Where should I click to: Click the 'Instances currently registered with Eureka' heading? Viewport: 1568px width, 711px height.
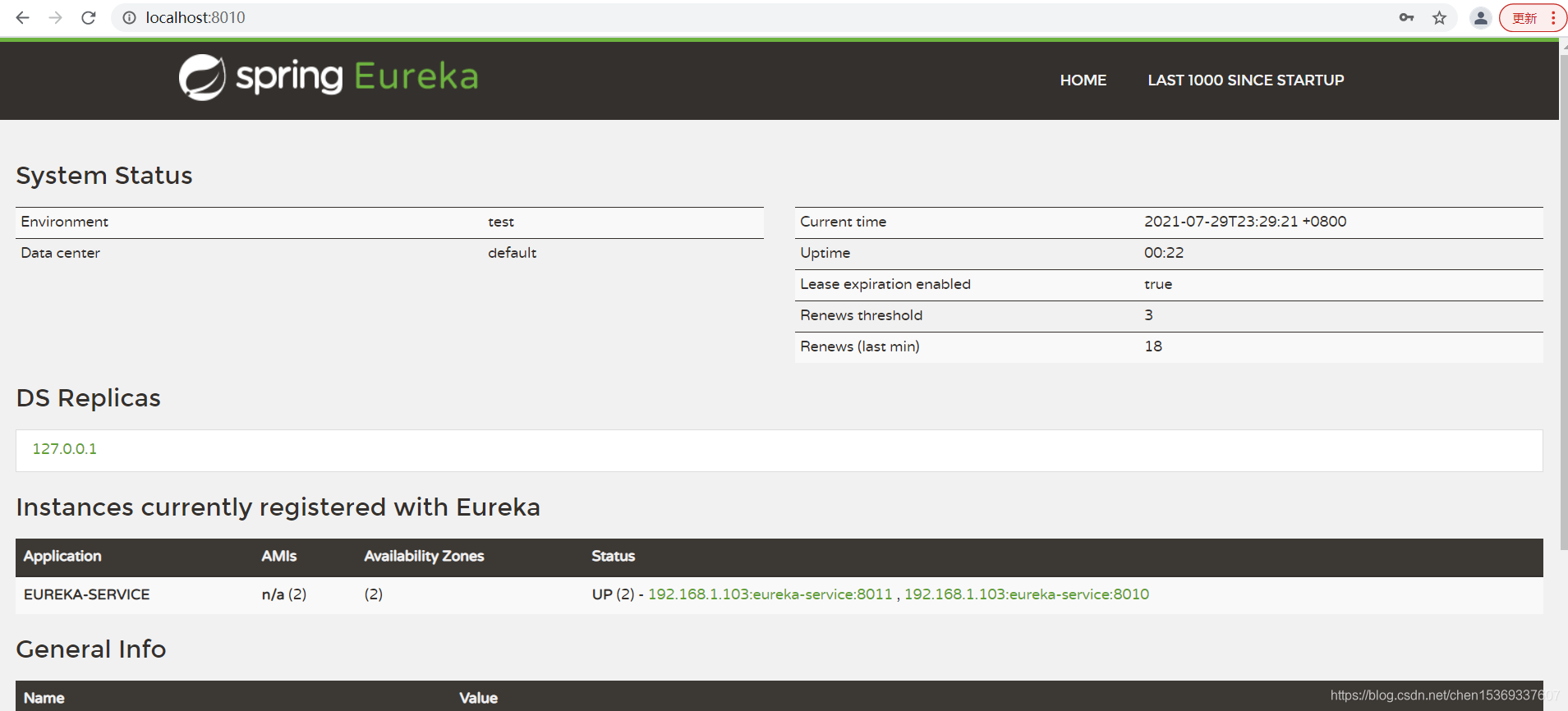pos(278,507)
